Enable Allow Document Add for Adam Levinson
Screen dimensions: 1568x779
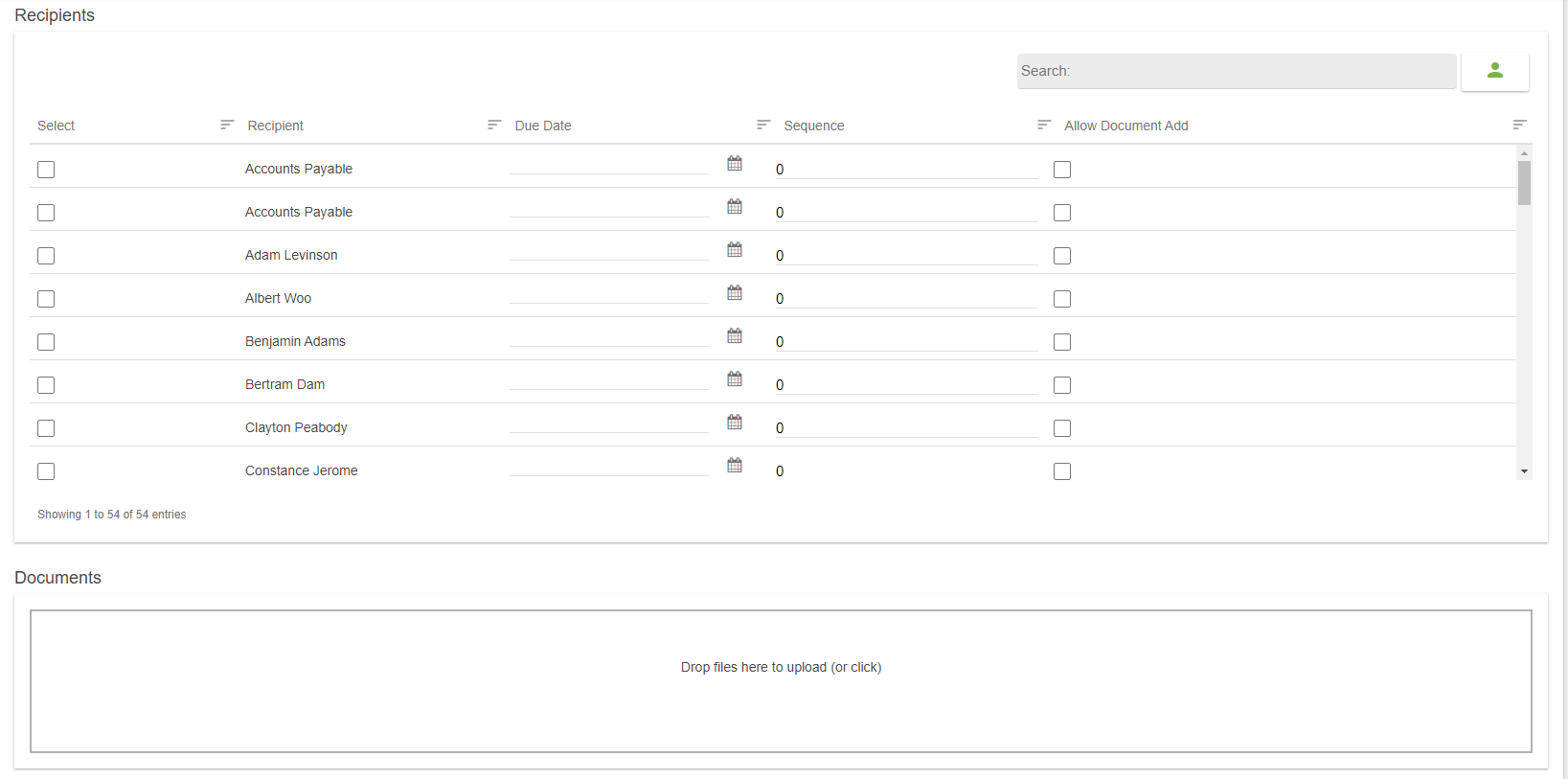tap(1062, 256)
